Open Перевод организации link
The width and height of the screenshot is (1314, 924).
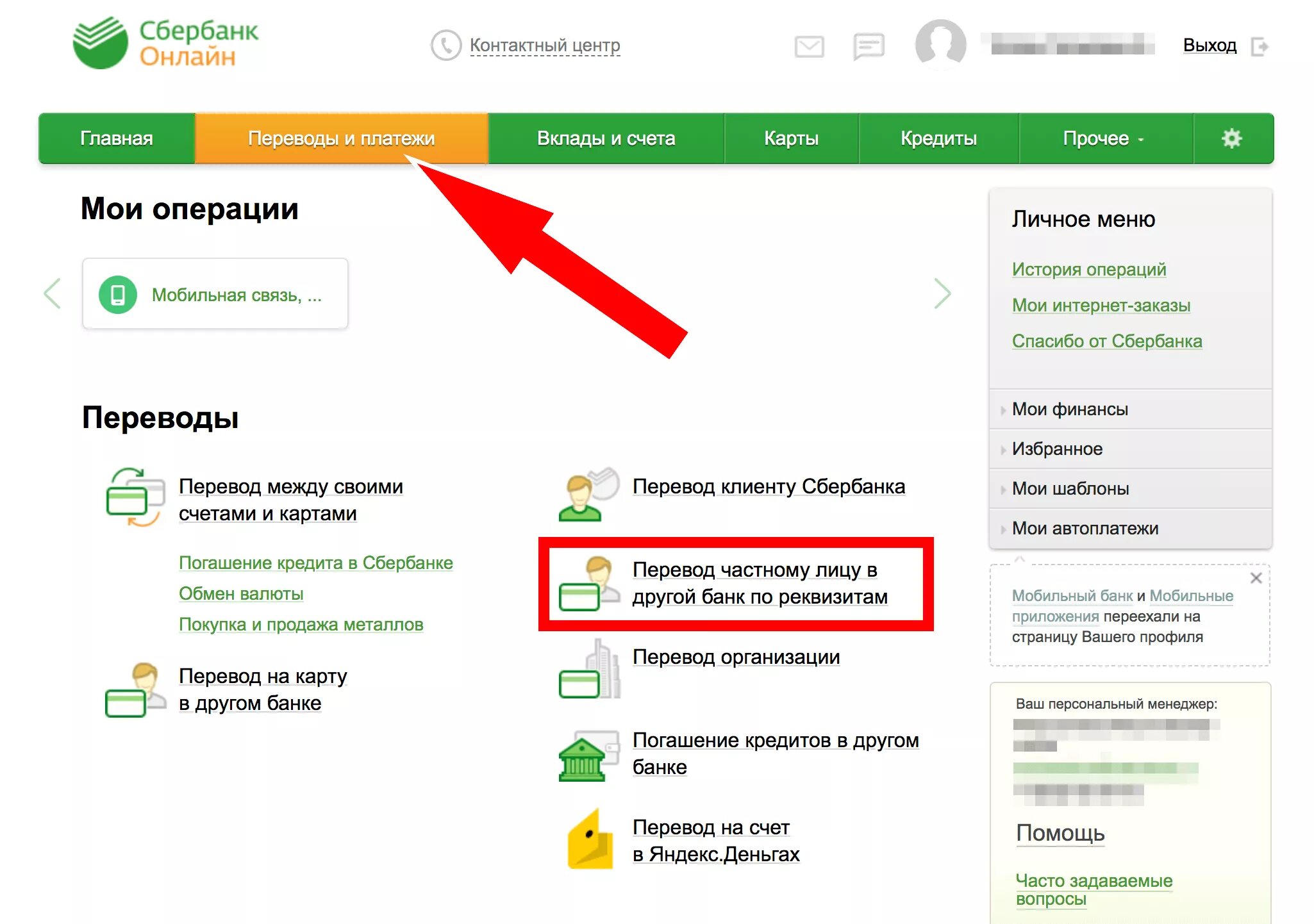click(x=736, y=657)
